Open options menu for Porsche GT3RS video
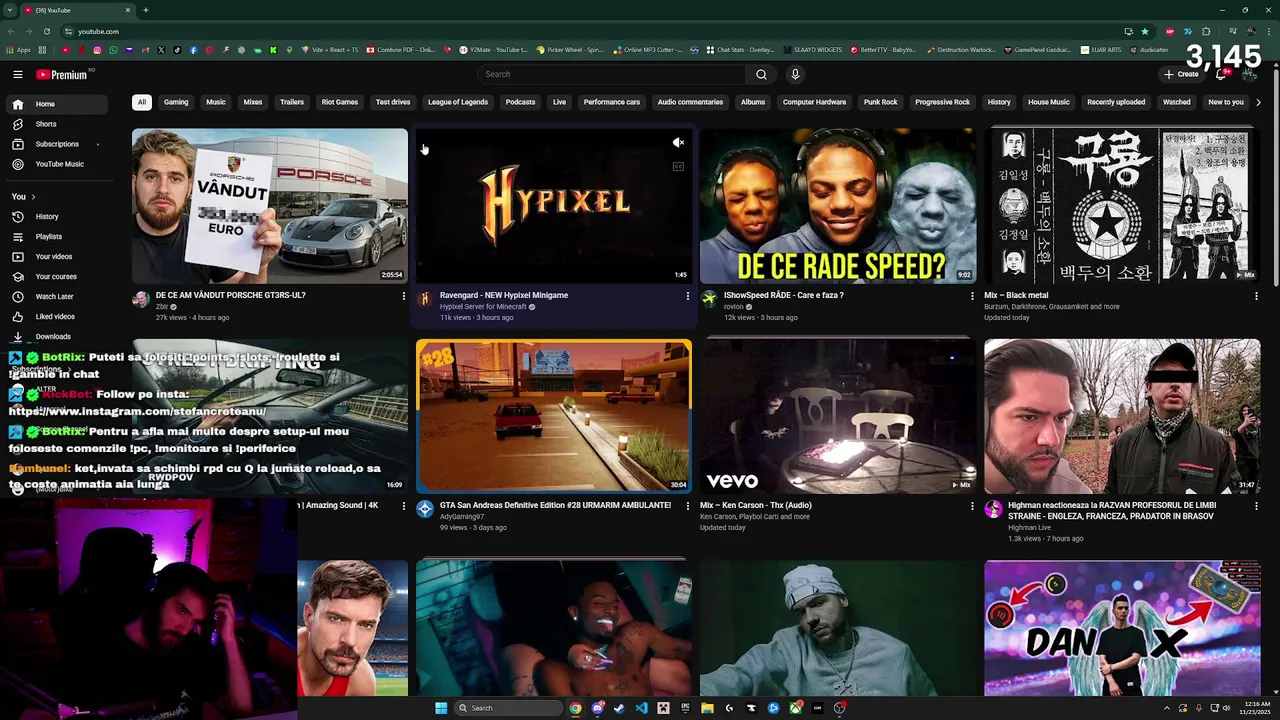1280x720 pixels. coord(403,296)
